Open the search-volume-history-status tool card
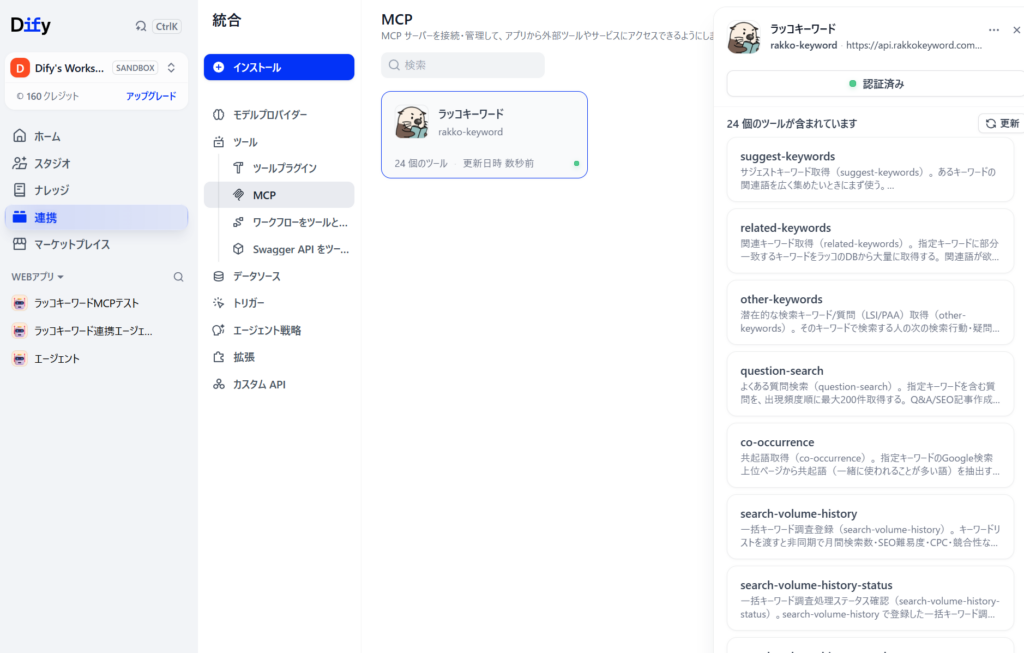 coord(870,599)
